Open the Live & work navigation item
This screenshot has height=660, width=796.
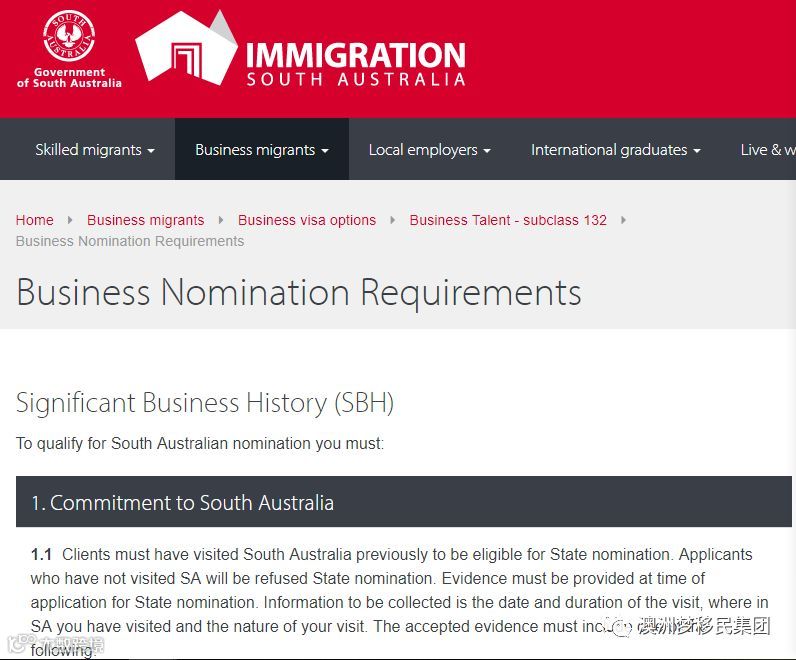click(767, 150)
